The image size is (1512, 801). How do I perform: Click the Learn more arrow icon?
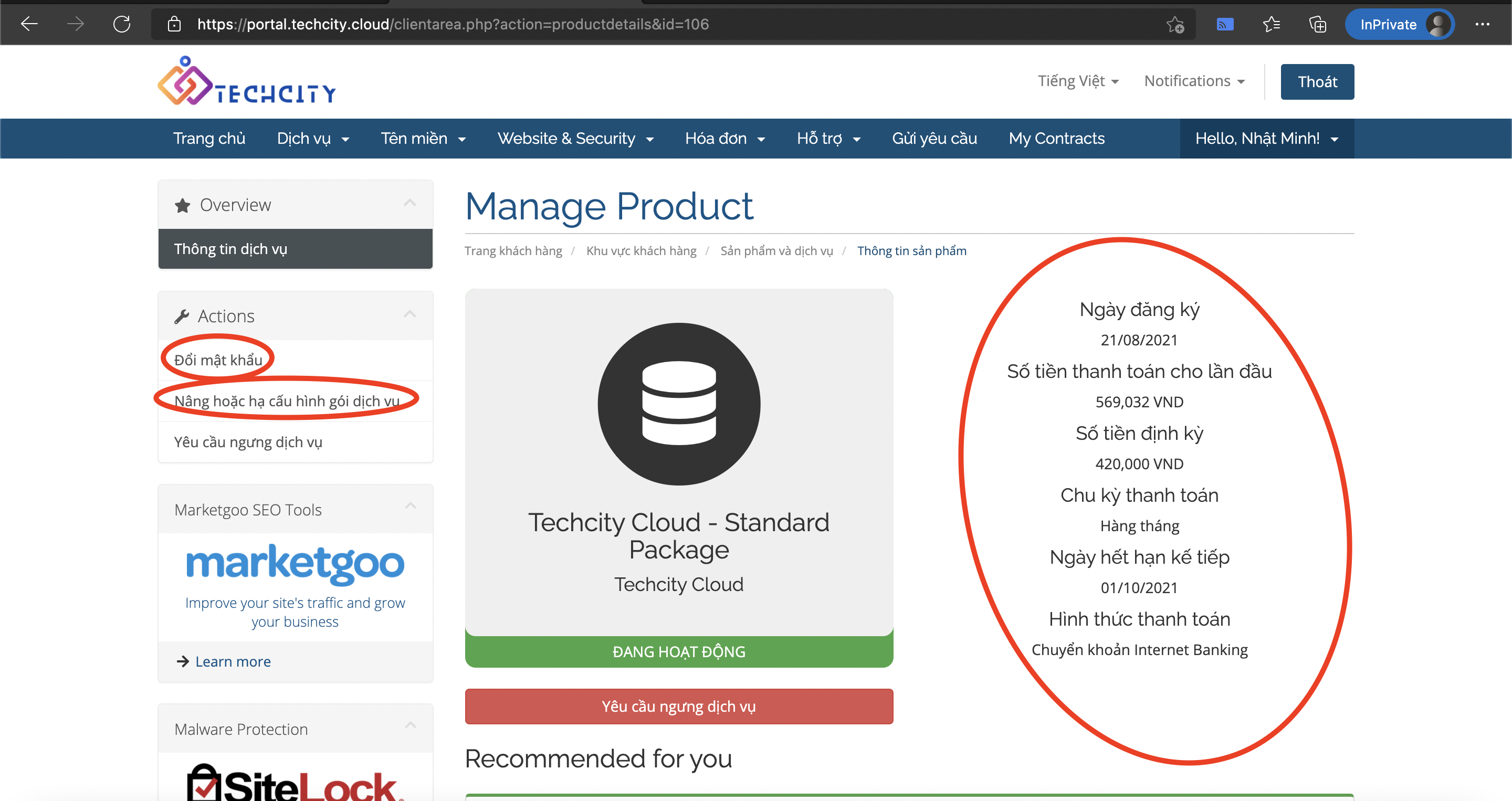[x=183, y=661]
